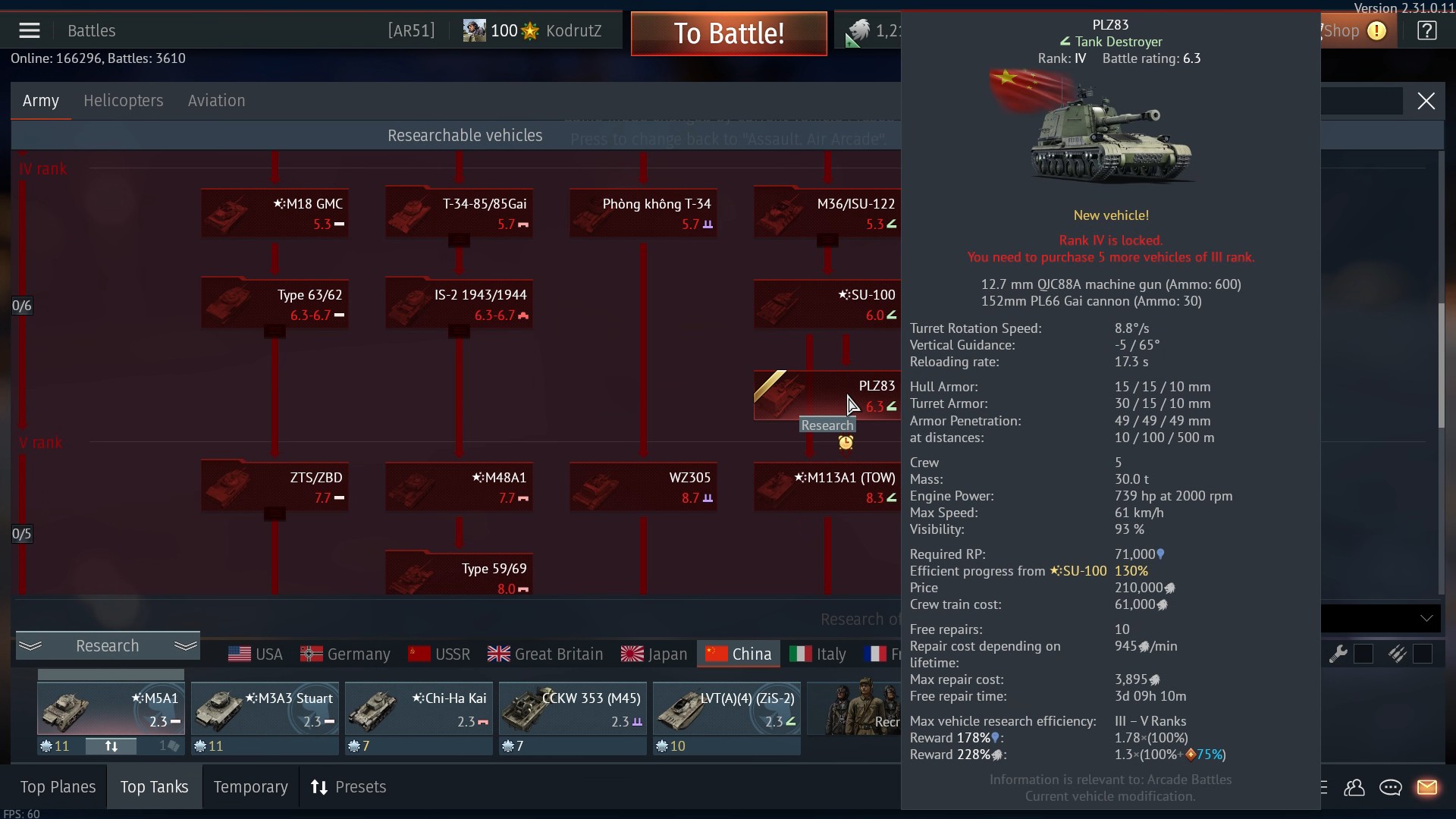Screen dimensions: 1456x819
Task: Start a match with To Battle!
Action: 729,33
